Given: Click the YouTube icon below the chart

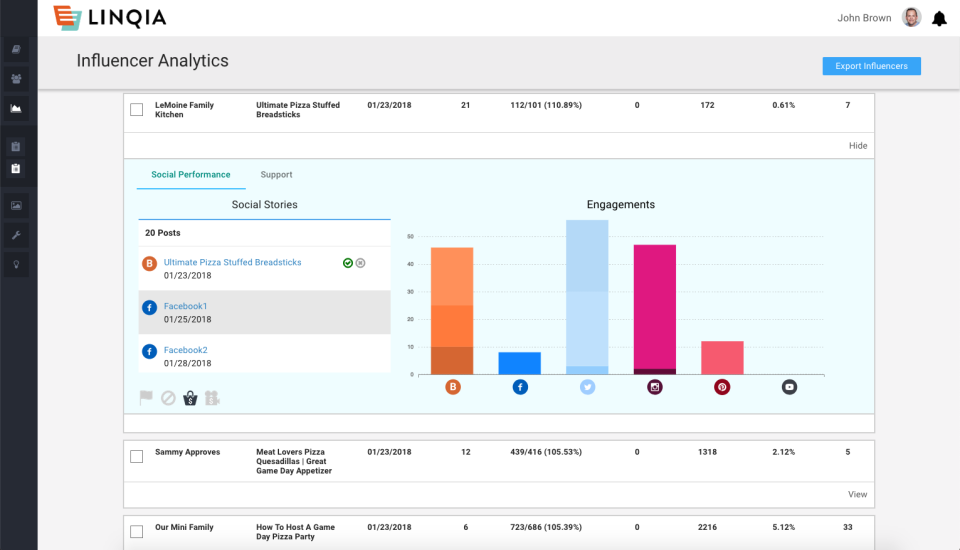Looking at the screenshot, I should [x=789, y=387].
